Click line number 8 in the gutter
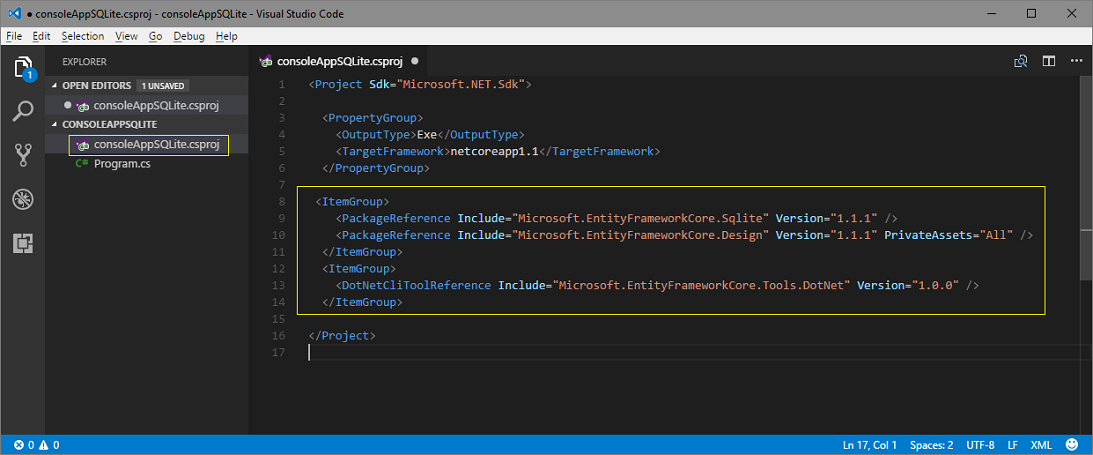Viewport: 1093px width, 455px height. pos(282,201)
